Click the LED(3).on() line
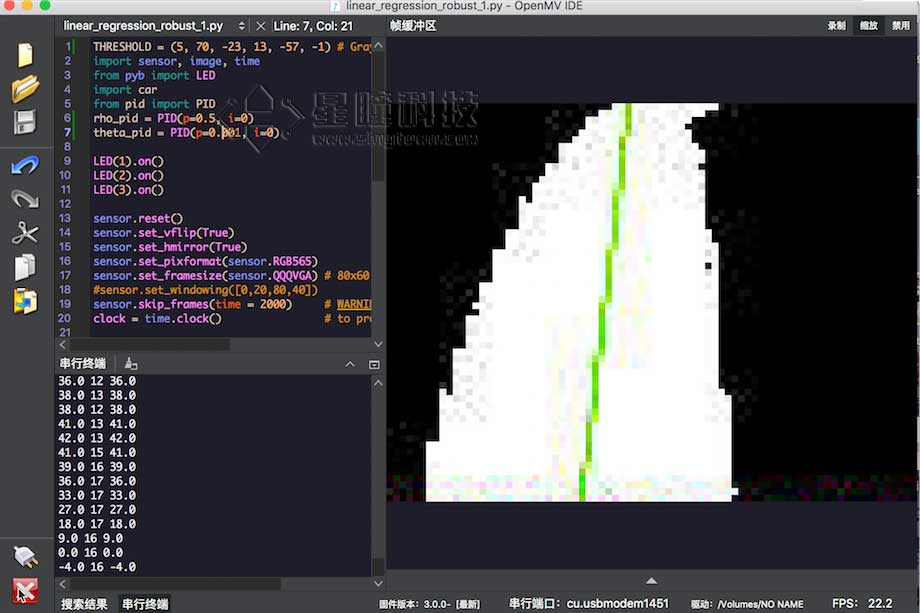This screenshot has height=613, width=920. click(128, 189)
